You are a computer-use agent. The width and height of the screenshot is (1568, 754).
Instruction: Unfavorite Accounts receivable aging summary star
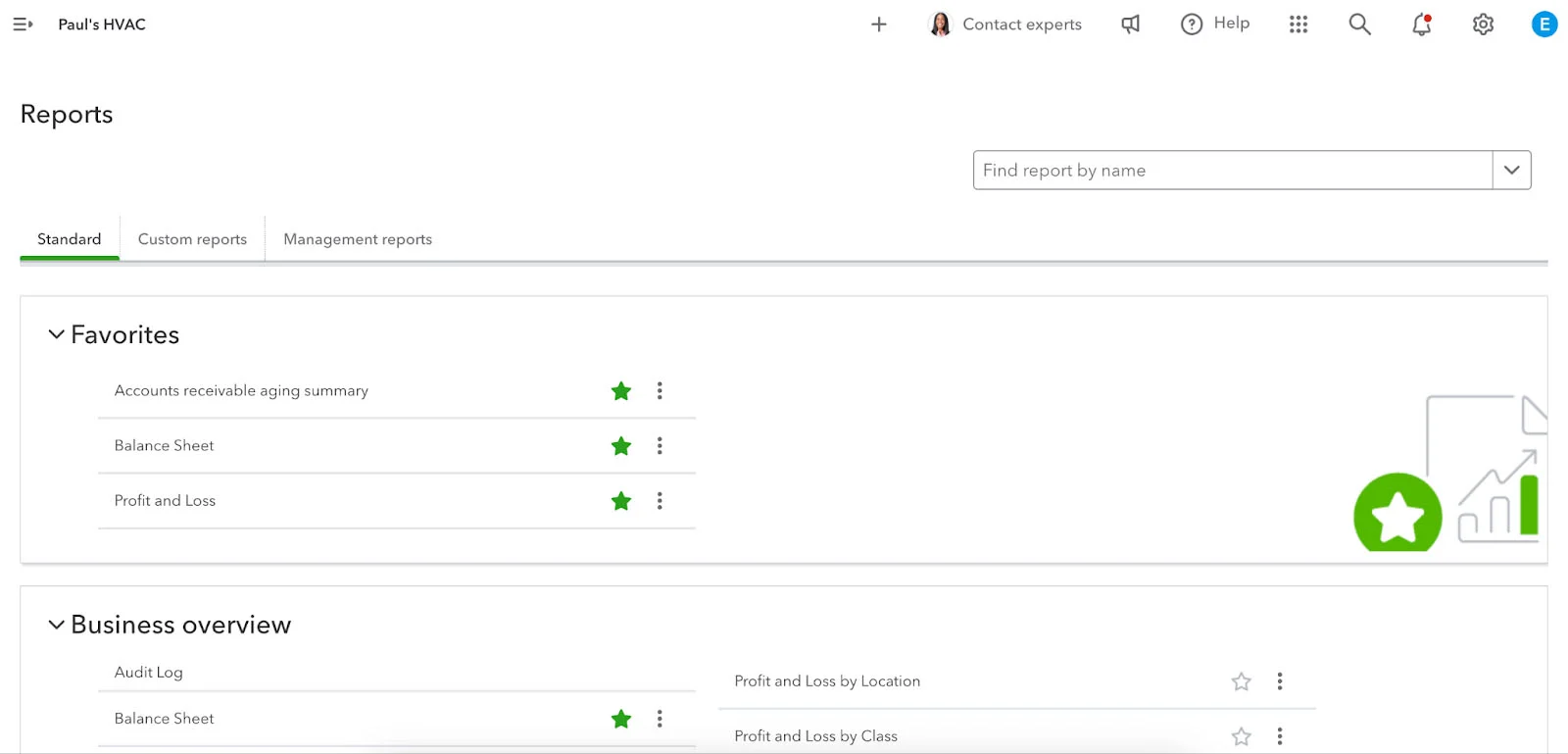[621, 391]
